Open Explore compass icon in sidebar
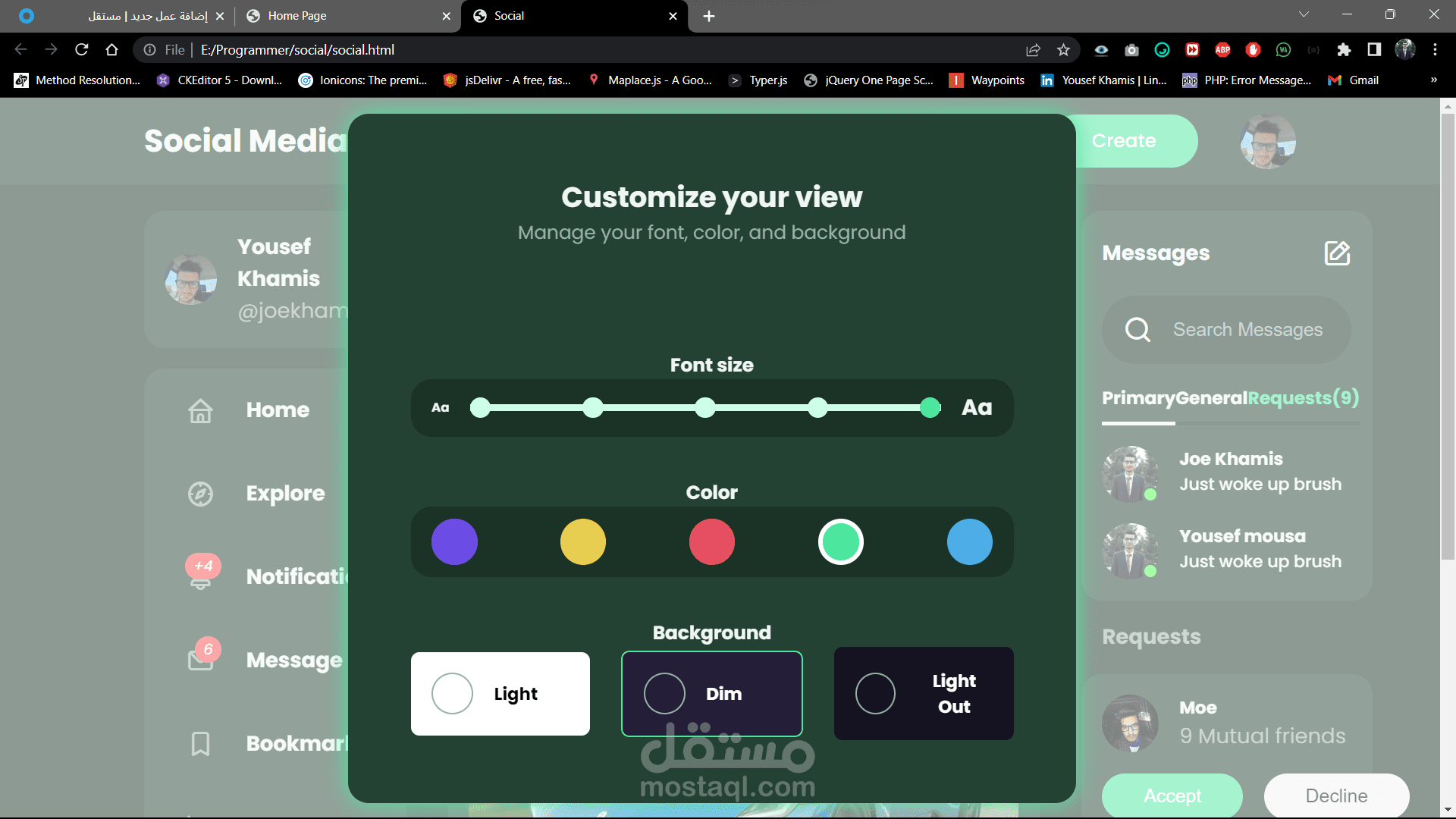Image resolution: width=1456 pixels, height=819 pixels. (200, 494)
